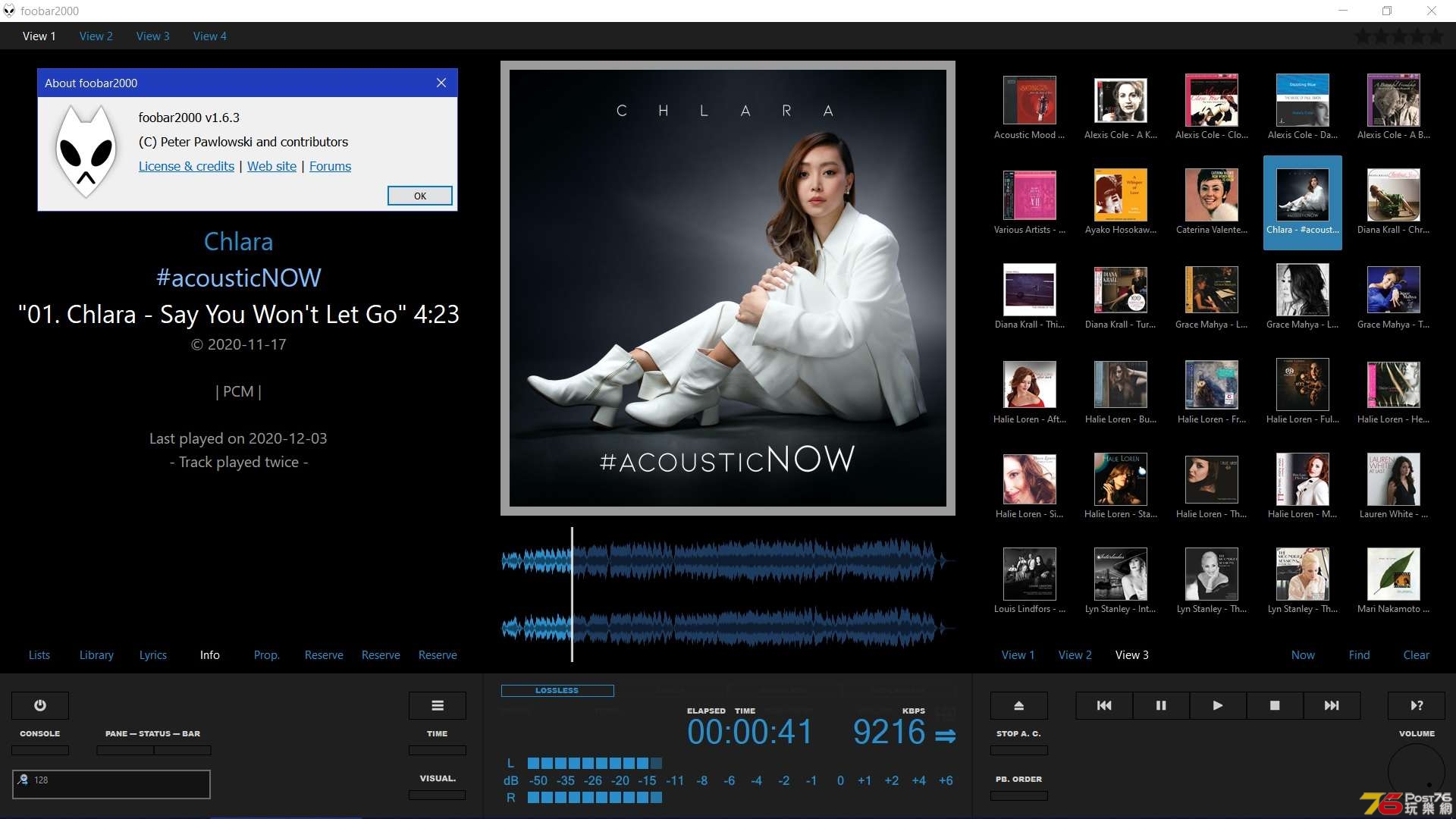
Task: Click in the waveform seekbar
Action: tap(728, 595)
